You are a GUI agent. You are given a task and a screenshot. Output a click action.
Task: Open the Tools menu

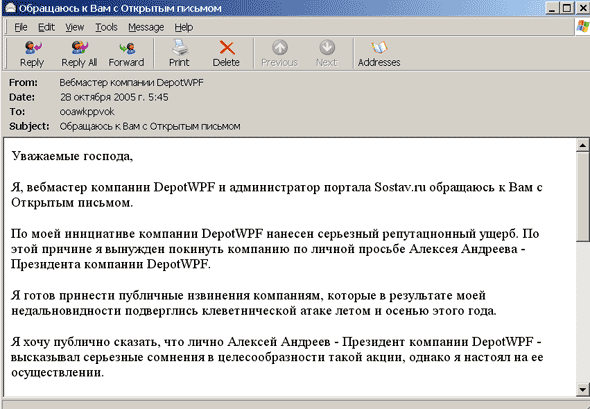click(x=106, y=27)
